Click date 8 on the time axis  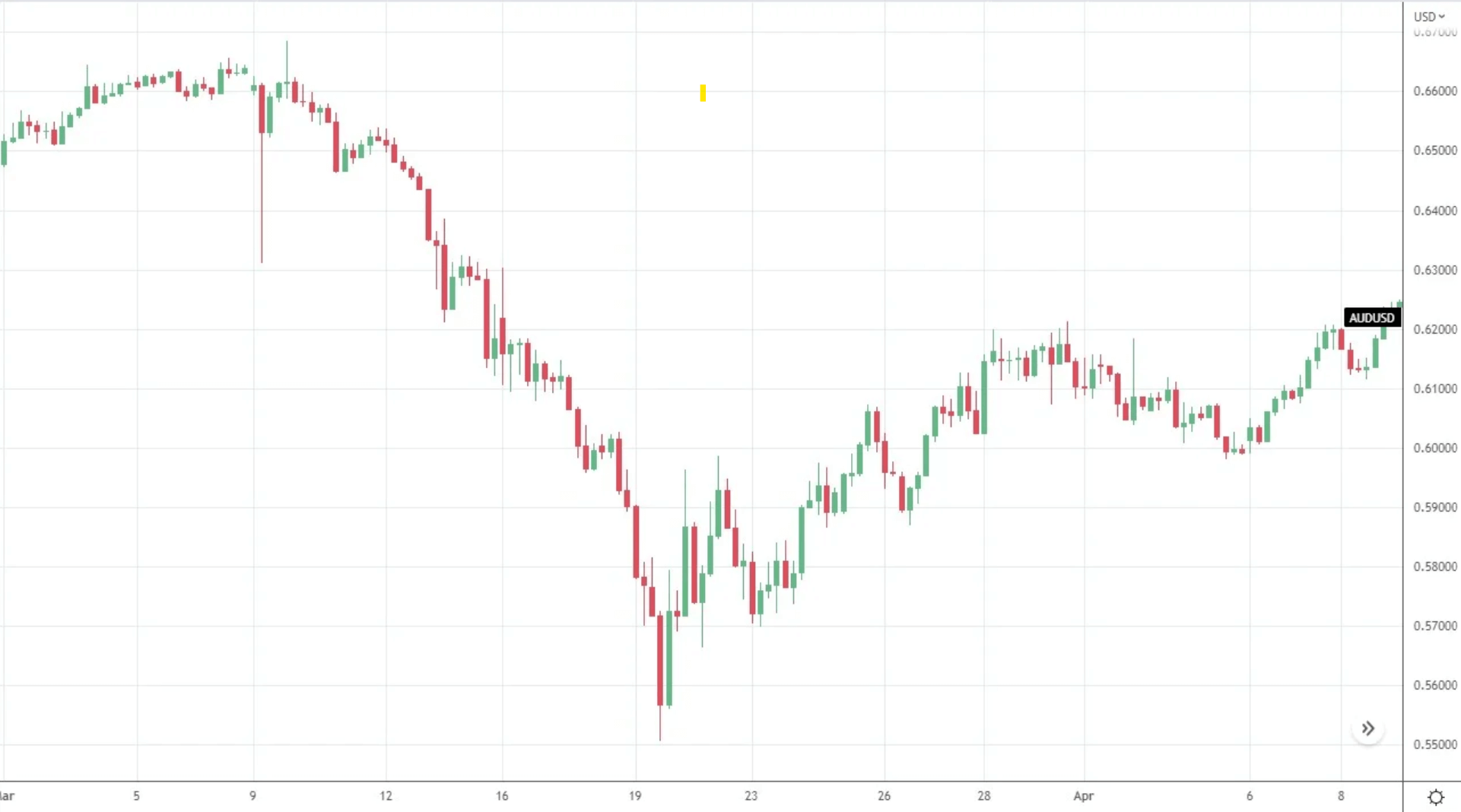point(1341,796)
